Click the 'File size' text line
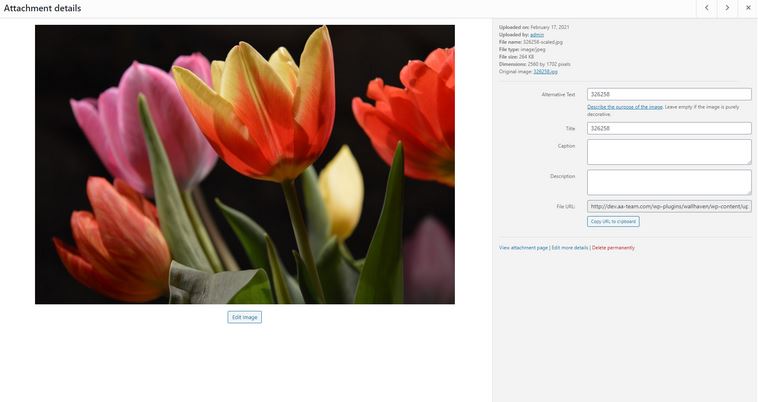Image resolution: width=758 pixels, height=402 pixels. point(516,57)
